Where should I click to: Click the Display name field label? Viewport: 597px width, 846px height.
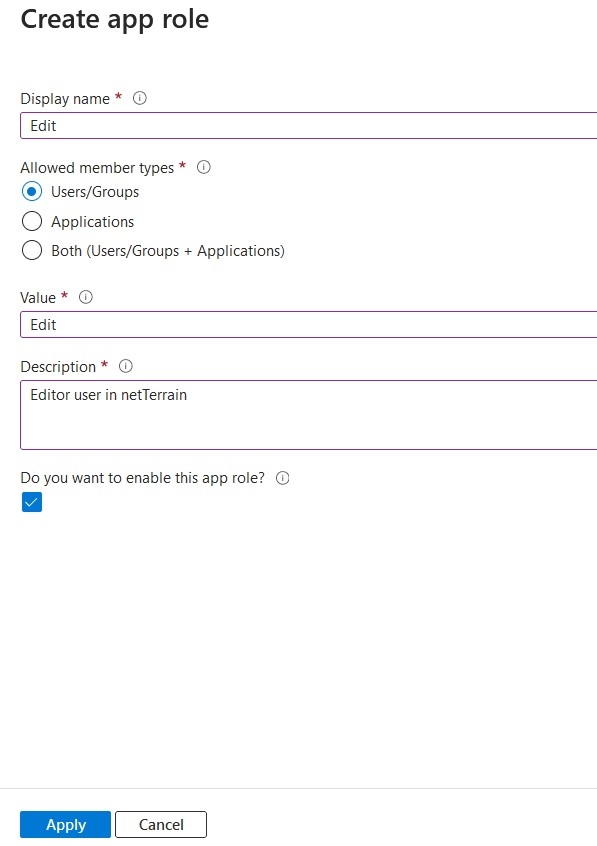pos(65,99)
